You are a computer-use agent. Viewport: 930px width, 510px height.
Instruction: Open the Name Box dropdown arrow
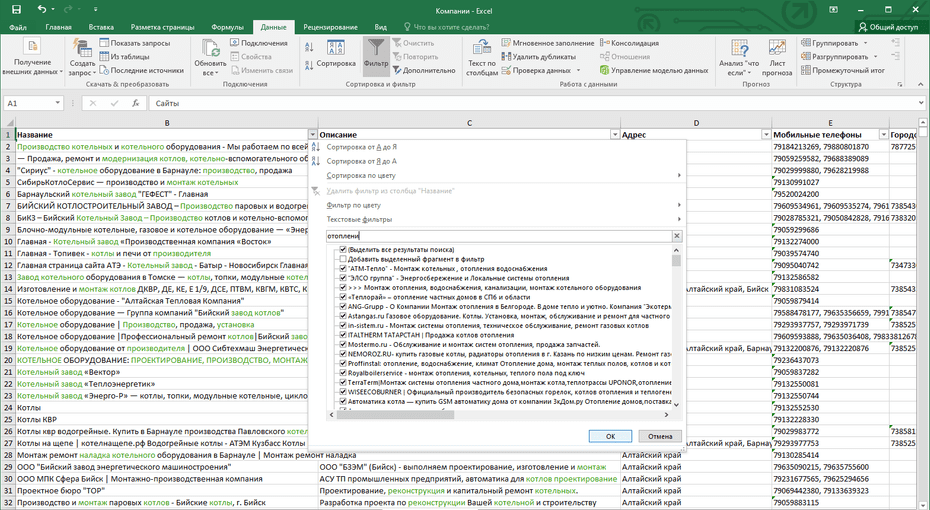[x=58, y=103]
